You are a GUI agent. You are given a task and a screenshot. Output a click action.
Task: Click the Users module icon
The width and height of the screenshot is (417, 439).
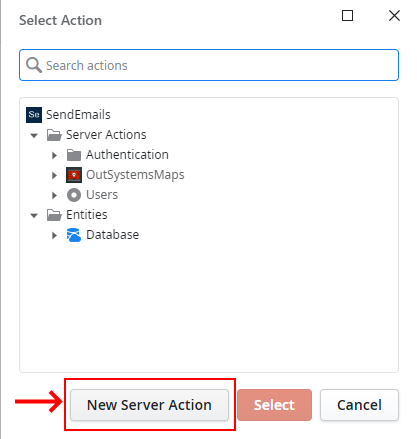[74, 195]
